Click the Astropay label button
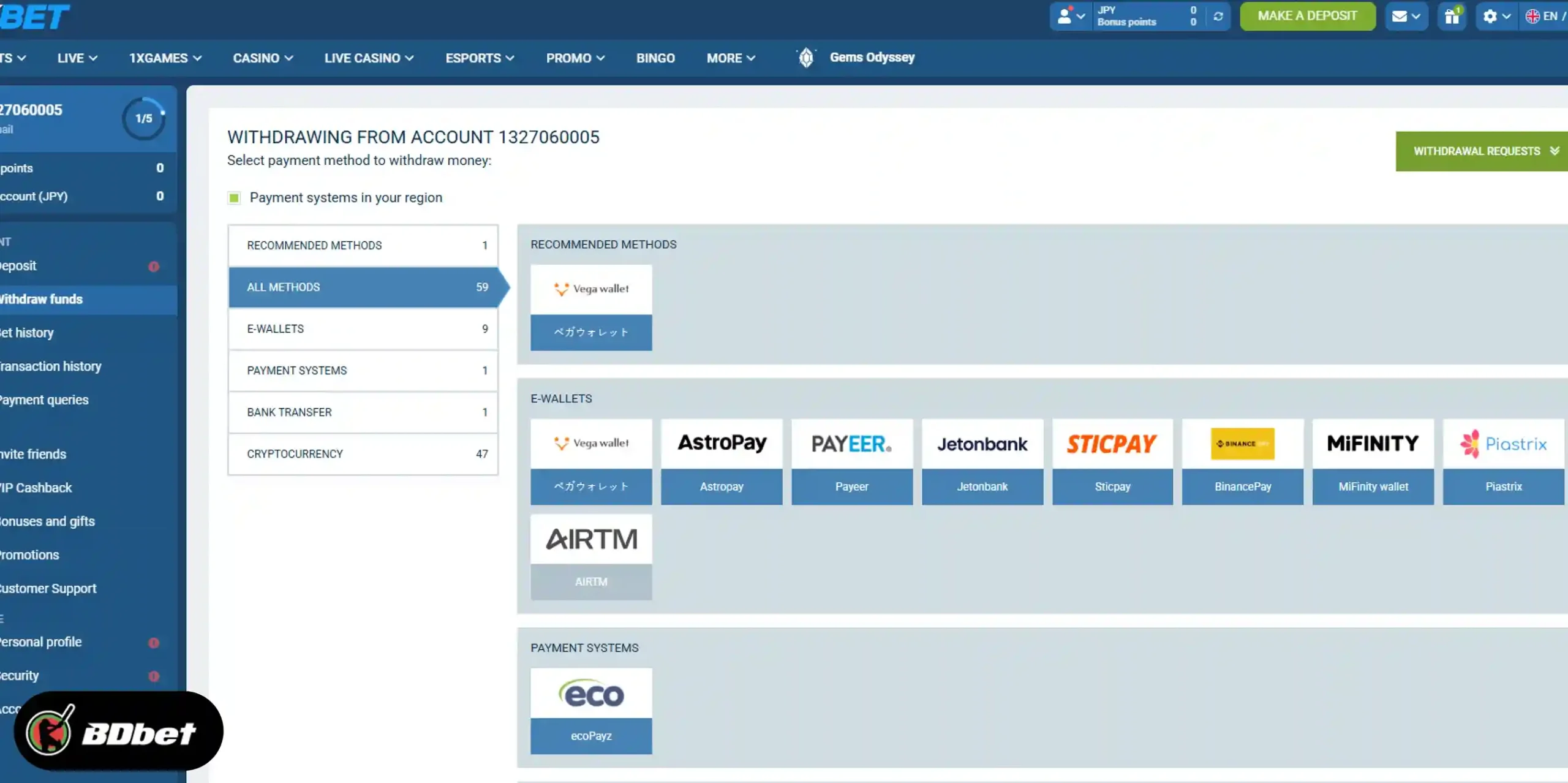The image size is (1568, 783). coord(722,486)
